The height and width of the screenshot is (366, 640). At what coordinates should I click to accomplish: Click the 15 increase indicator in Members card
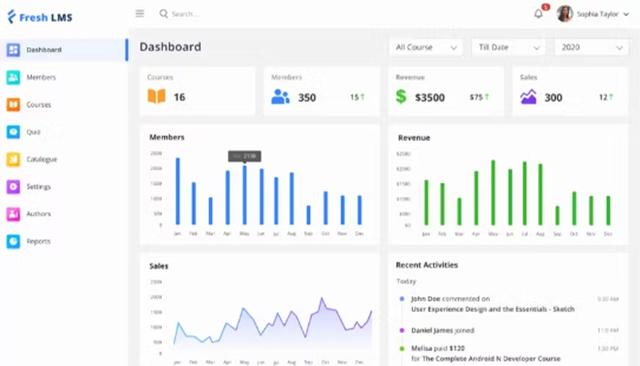click(x=357, y=97)
